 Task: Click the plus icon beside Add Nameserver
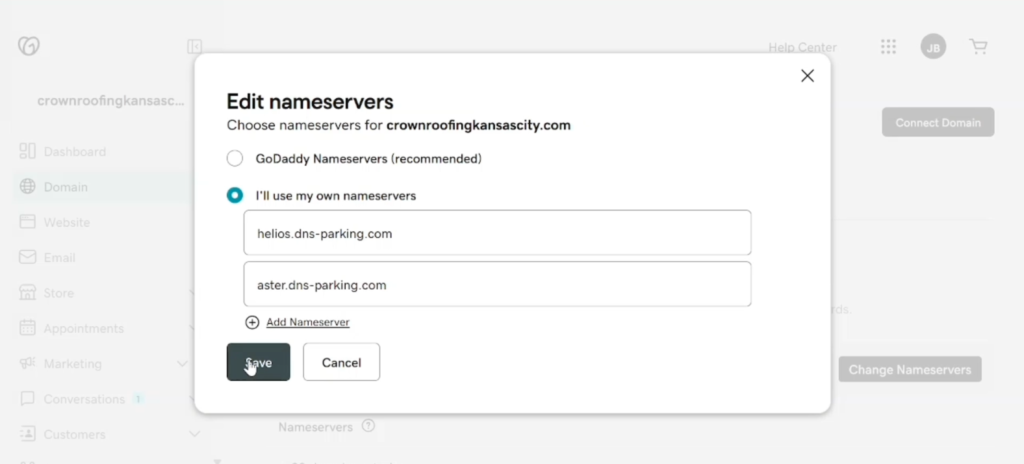(252, 322)
